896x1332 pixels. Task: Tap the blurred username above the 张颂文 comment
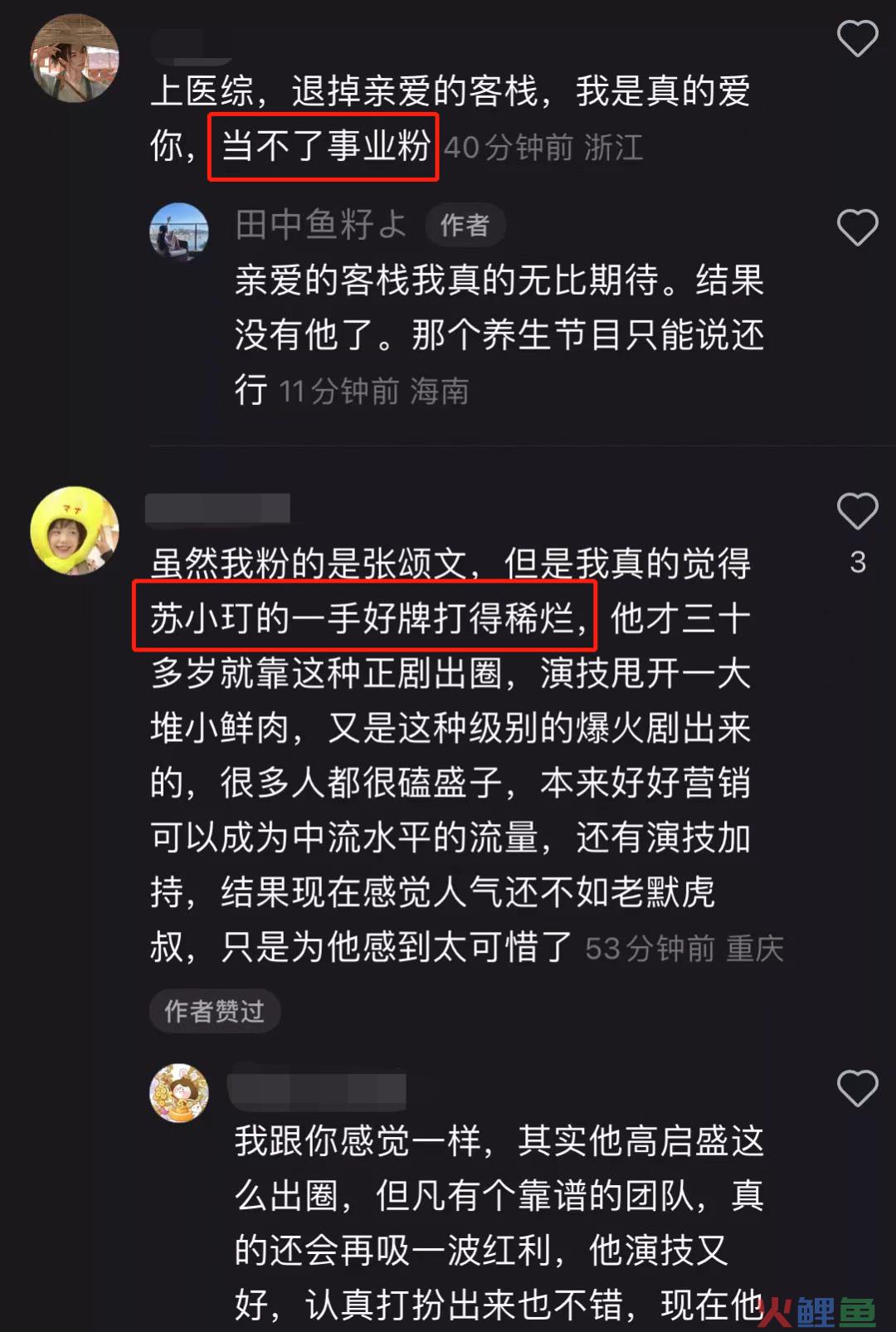[217, 508]
